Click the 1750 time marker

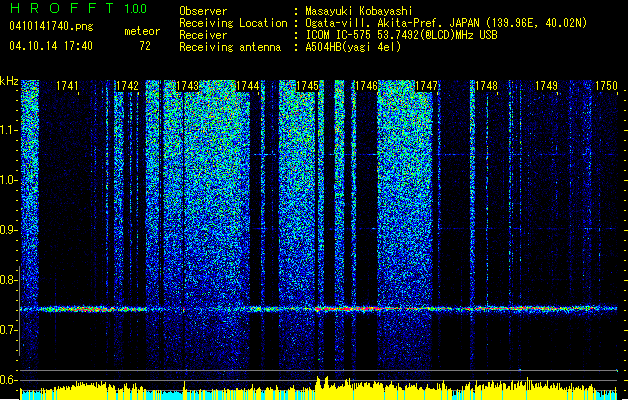[606, 86]
